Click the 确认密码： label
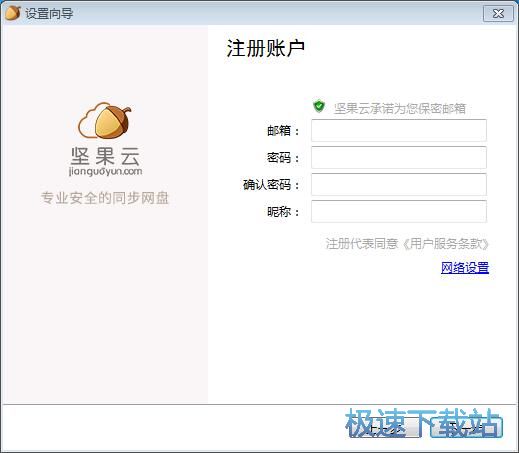519x453 pixels. [271, 185]
